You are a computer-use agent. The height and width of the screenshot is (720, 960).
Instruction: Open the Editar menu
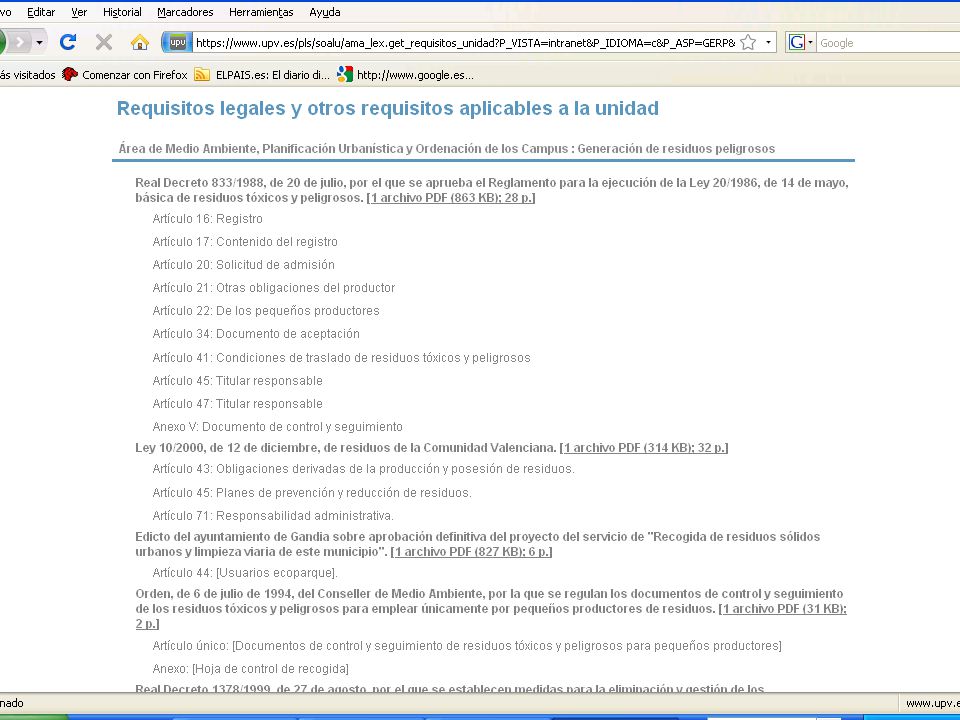[x=41, y=12]
